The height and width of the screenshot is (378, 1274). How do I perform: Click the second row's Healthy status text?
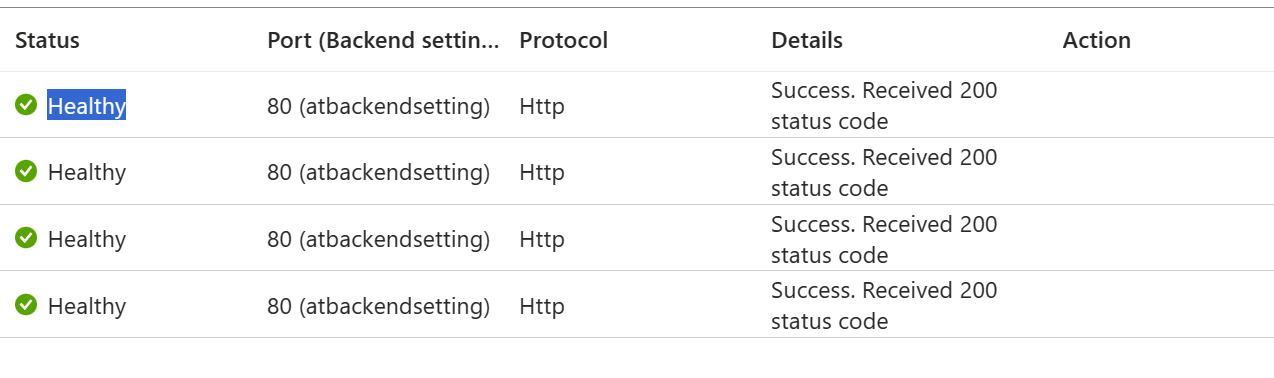pos(87,172)
